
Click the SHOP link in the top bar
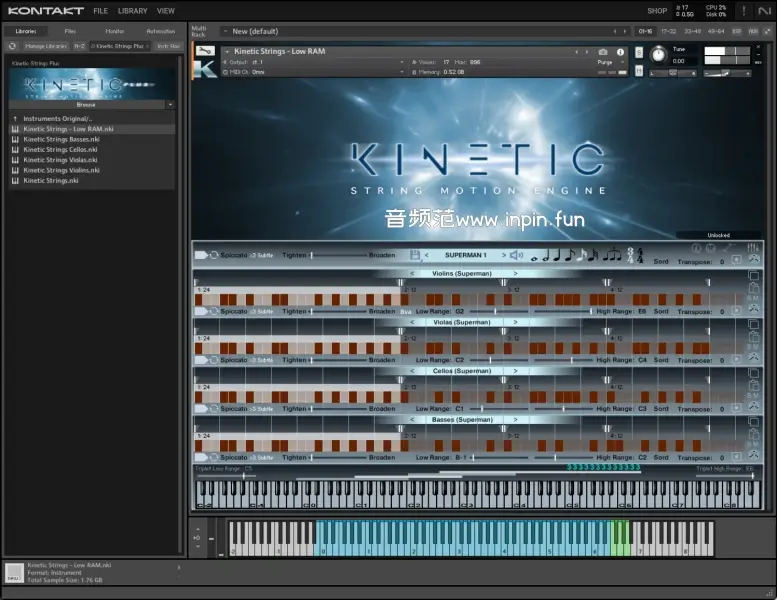[656, 11]
